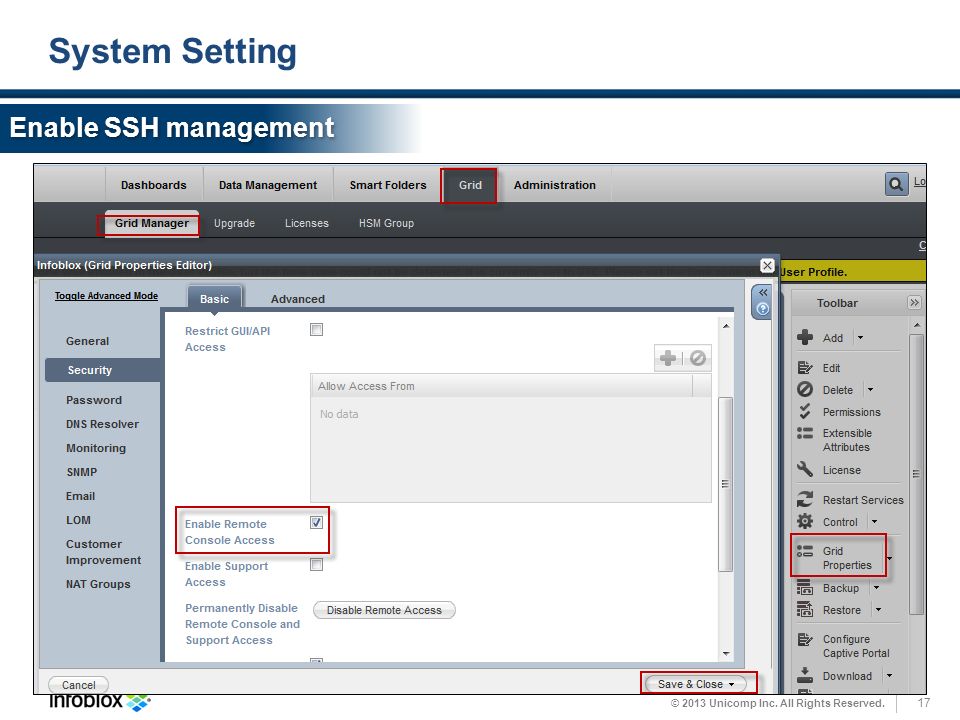The width and height of the screenshot is (960, 720).
Task: Click the Extensible Attributes icon
Action: click(805, 433)
